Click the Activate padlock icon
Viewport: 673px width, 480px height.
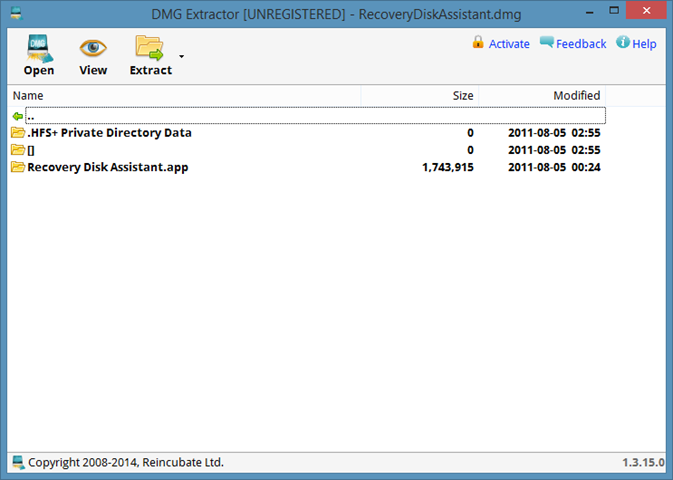point(478,43)
